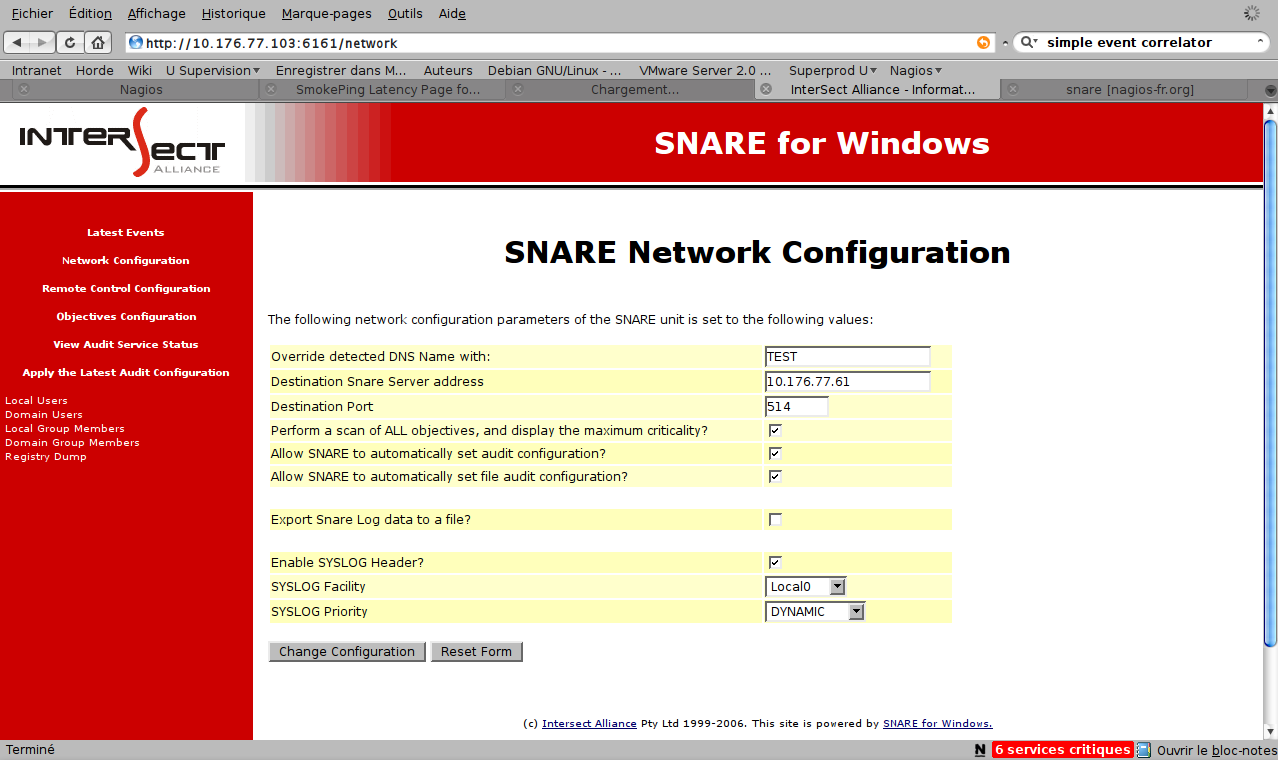Viewport: 1278px width, 760px height.
Task: Expand the 'U Supervision' bookmark folder
Action: [x=212, y=70]
